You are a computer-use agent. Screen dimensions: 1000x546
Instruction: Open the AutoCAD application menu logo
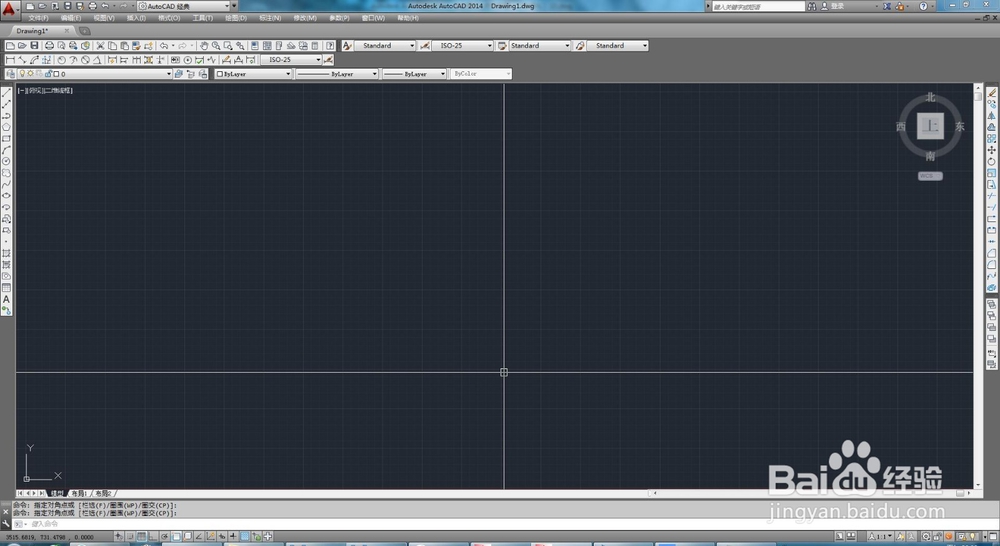[8, 8]
